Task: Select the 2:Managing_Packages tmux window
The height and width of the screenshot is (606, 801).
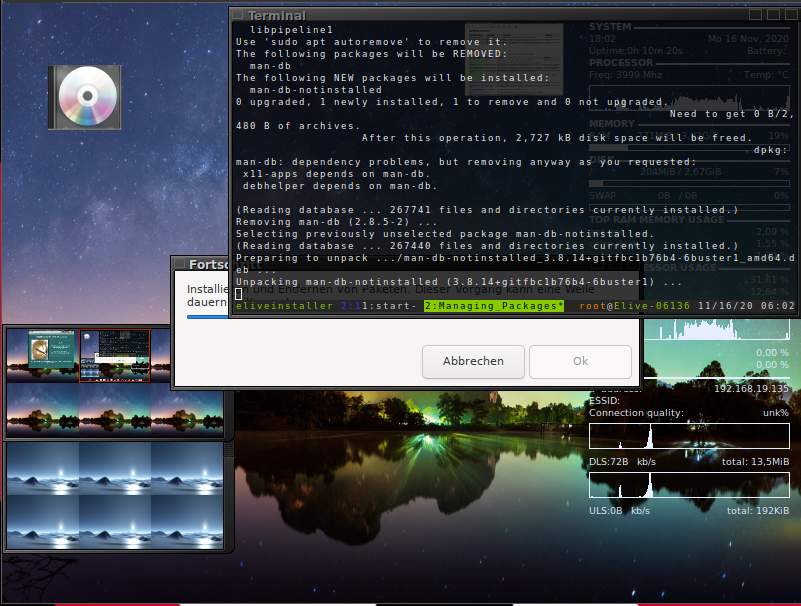Action: 493,306
